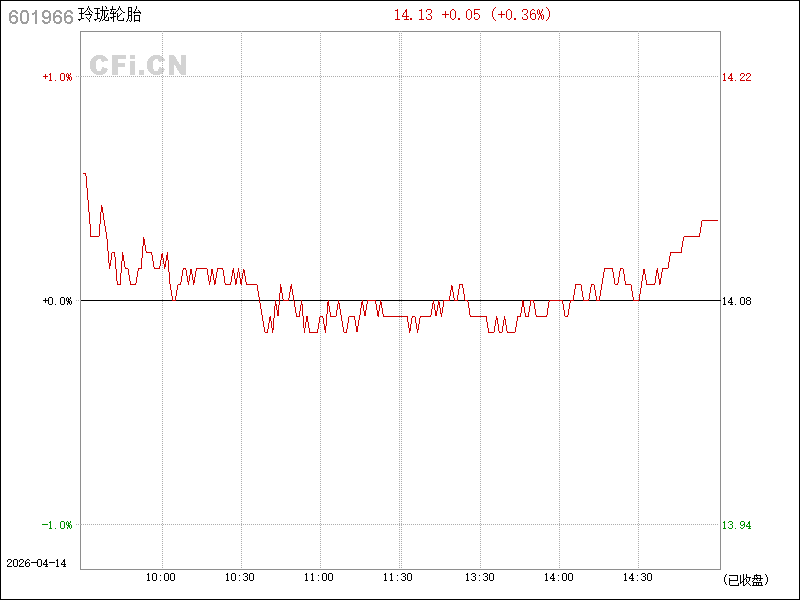
Task: Click the stock code 601966
Action: 41,17
